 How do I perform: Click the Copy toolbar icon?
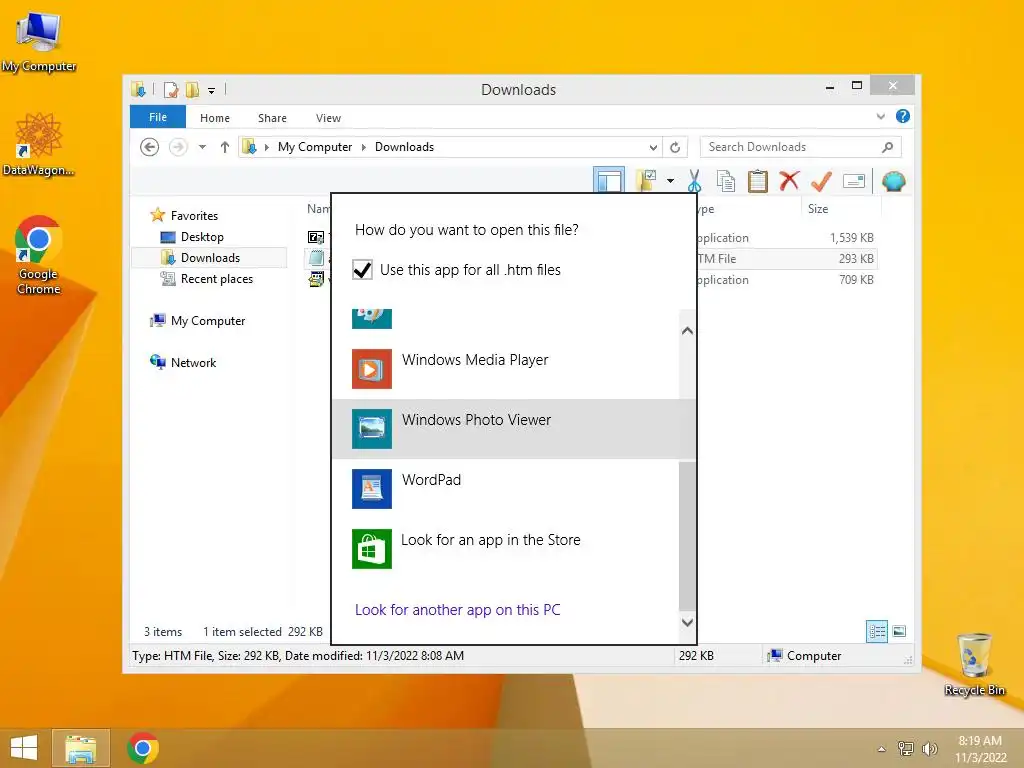click(x=726, y=181)
